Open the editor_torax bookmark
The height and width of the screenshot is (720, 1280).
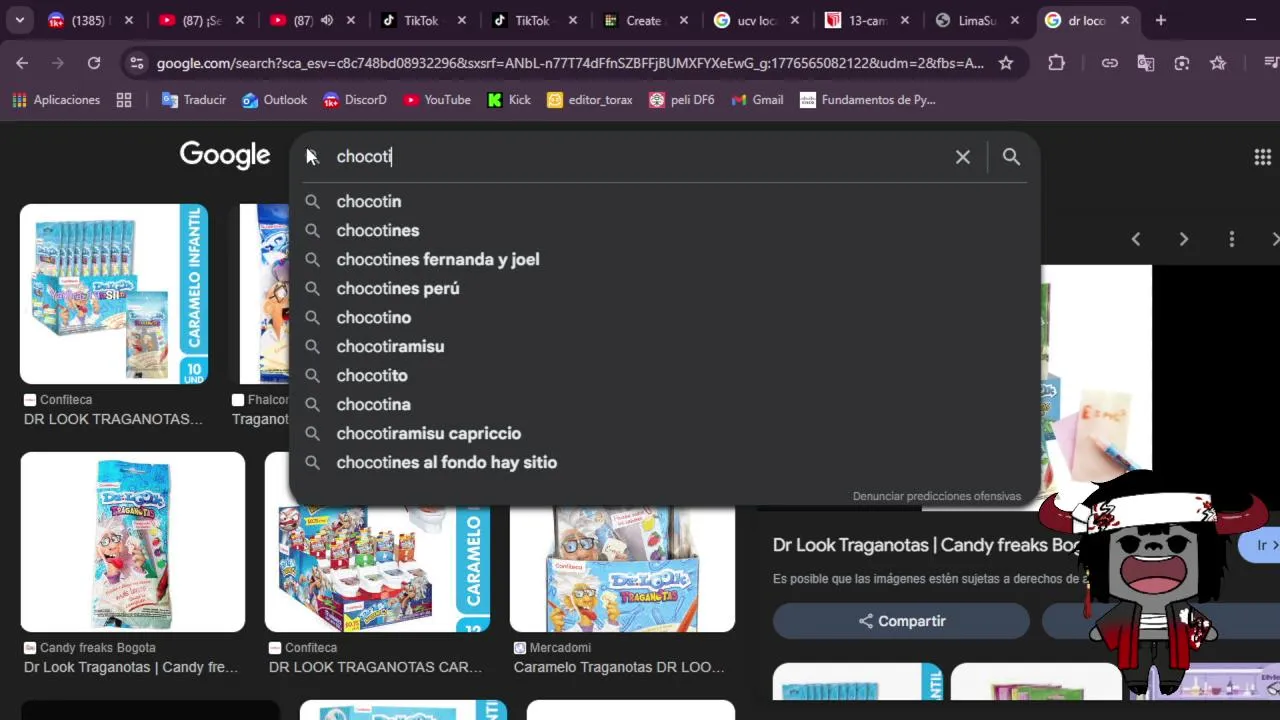pyautogui.click(x=590, y=100)
